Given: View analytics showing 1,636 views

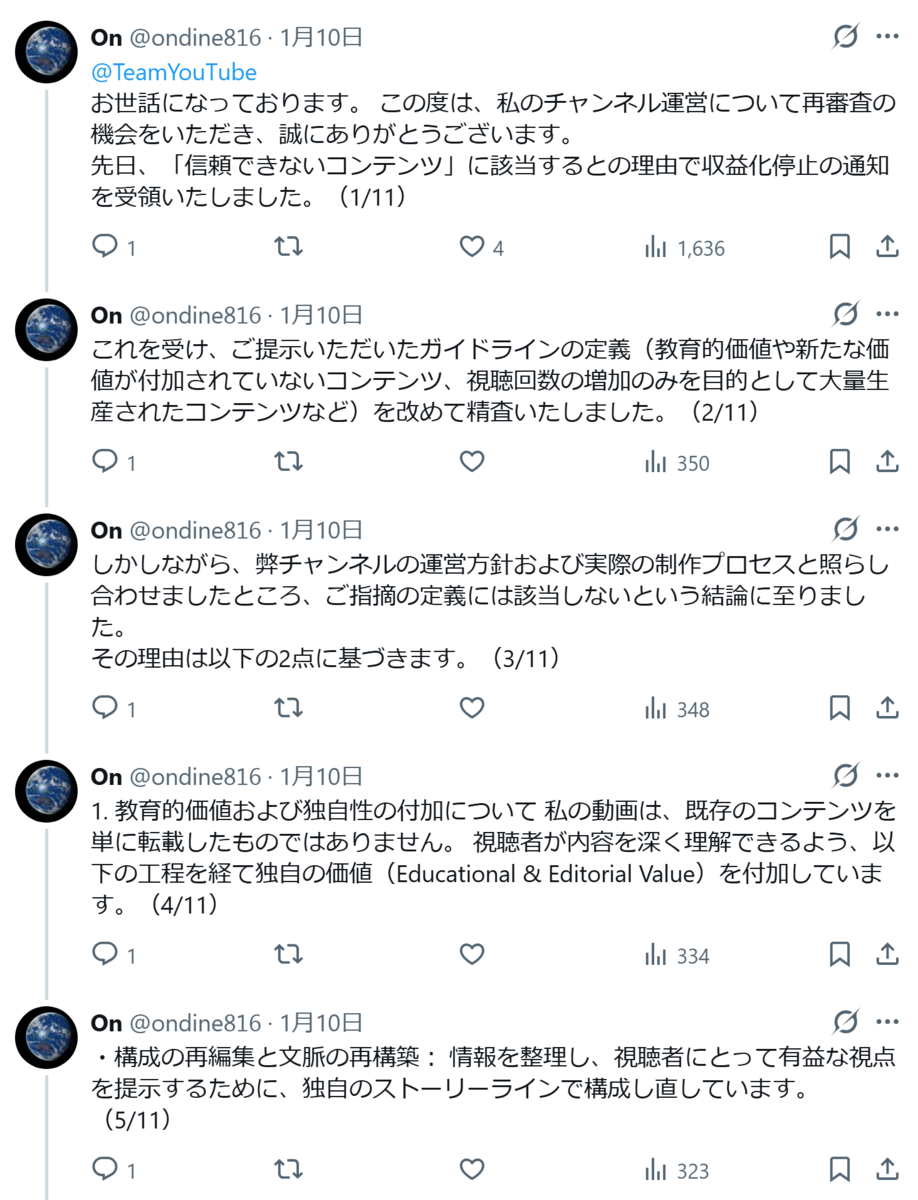Looking at the screenshot, I should click(x=685, y=248).
